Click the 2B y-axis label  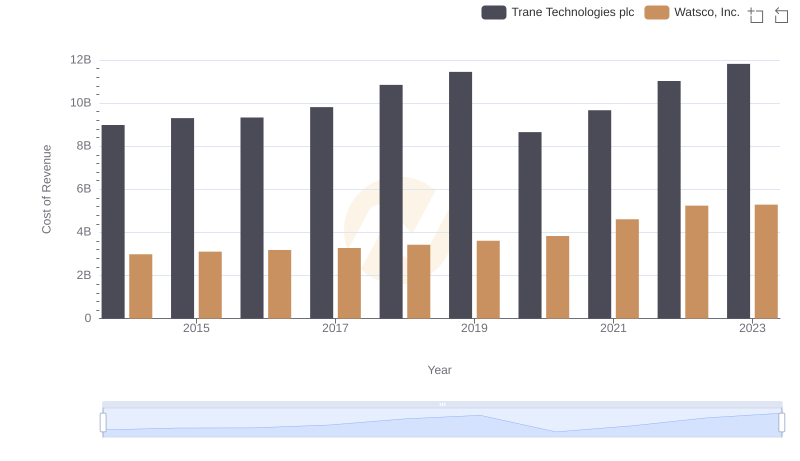[x=84, y=275]
